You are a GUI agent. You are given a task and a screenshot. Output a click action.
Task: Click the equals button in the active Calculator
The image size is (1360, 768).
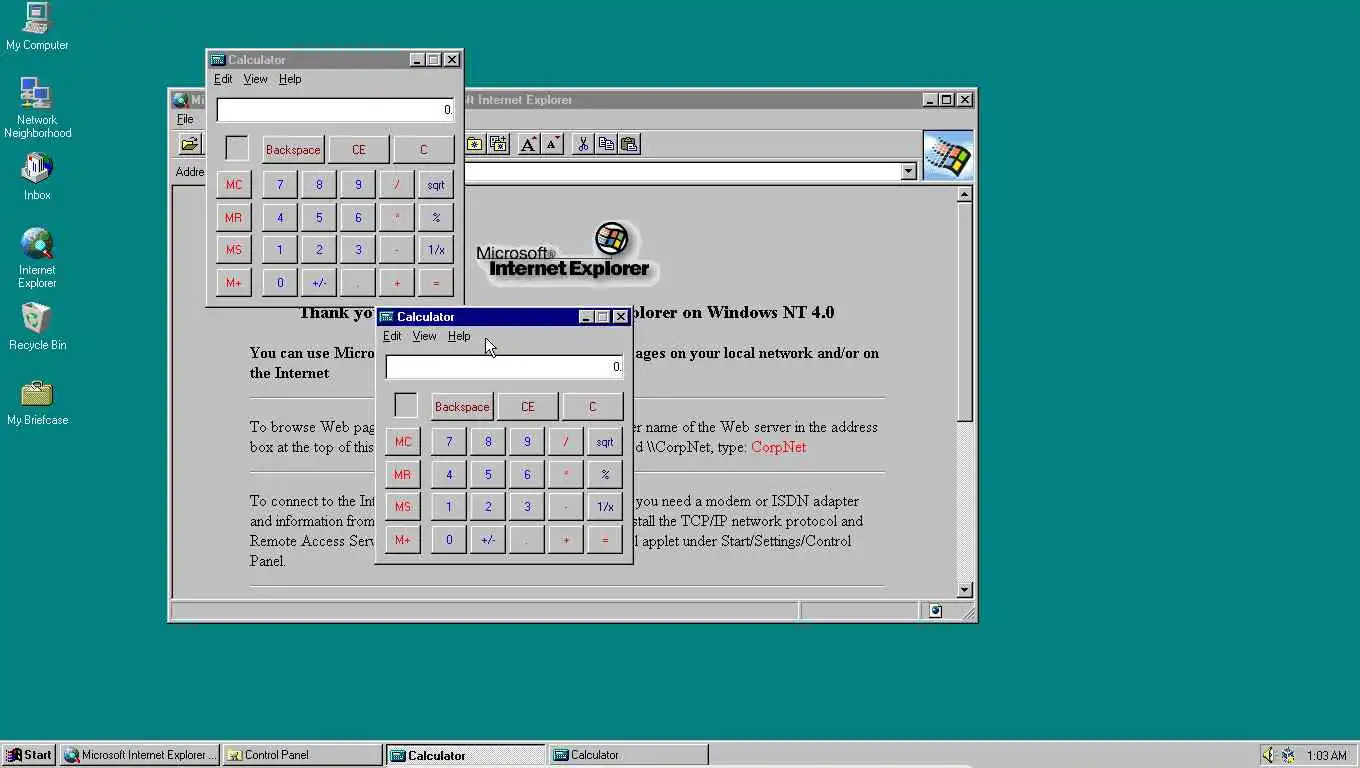pyautogui.click(x=605, y=540)
